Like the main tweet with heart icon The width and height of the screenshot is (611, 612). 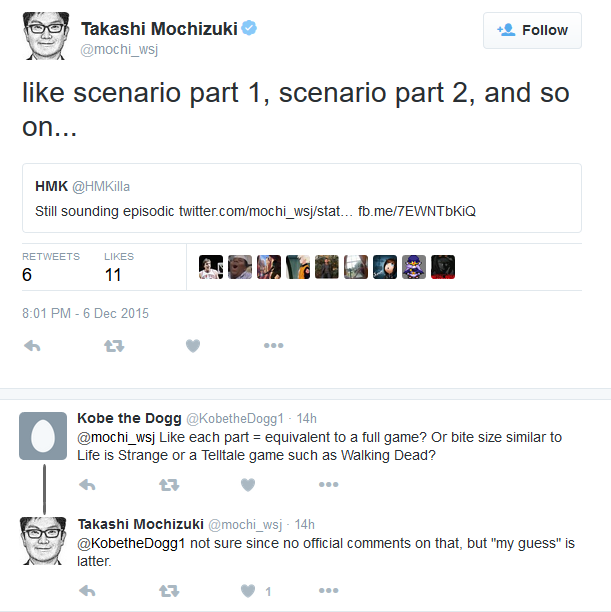(193, 346)
